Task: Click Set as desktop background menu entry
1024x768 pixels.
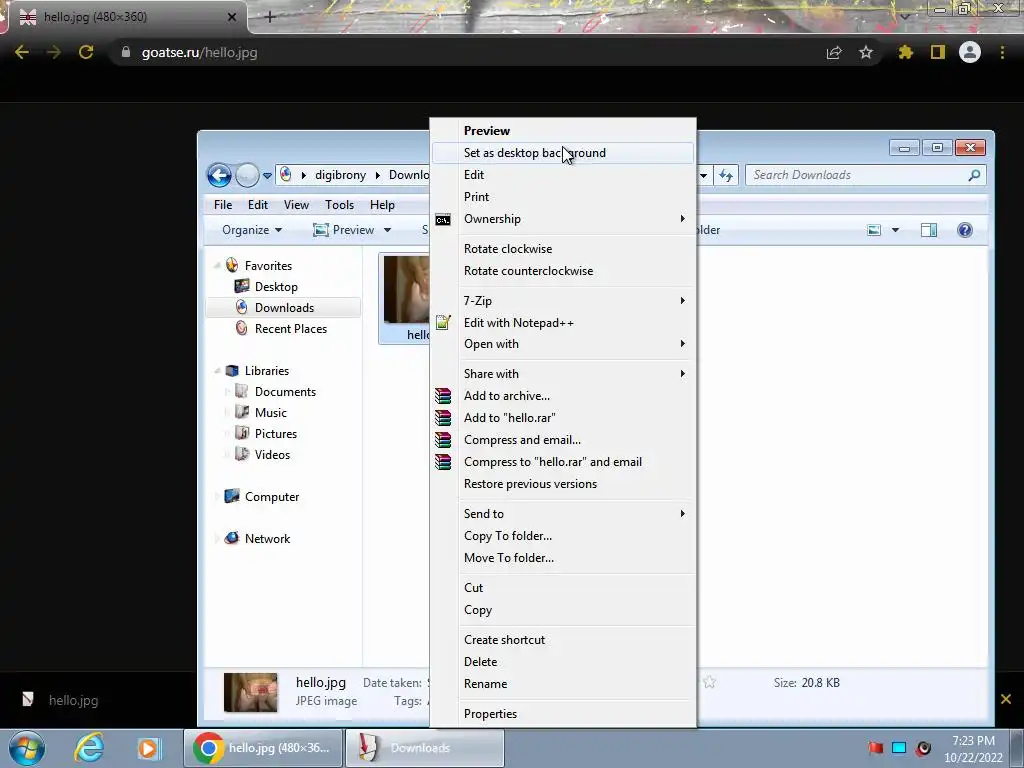Action: tap(562, 153)
